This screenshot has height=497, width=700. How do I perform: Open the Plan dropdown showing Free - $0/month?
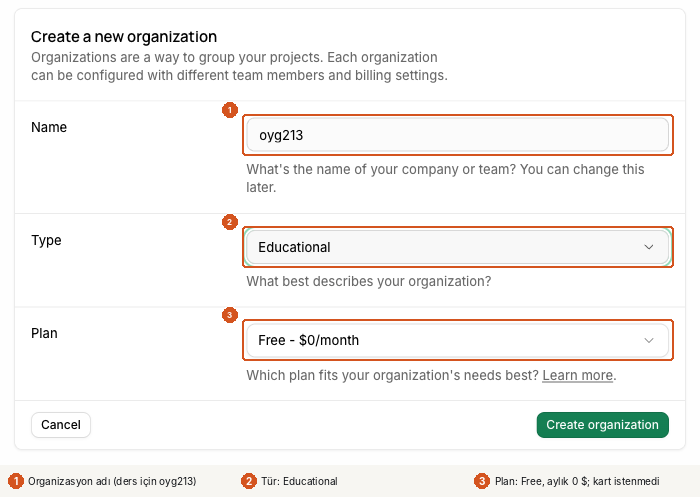click(458, 340)
